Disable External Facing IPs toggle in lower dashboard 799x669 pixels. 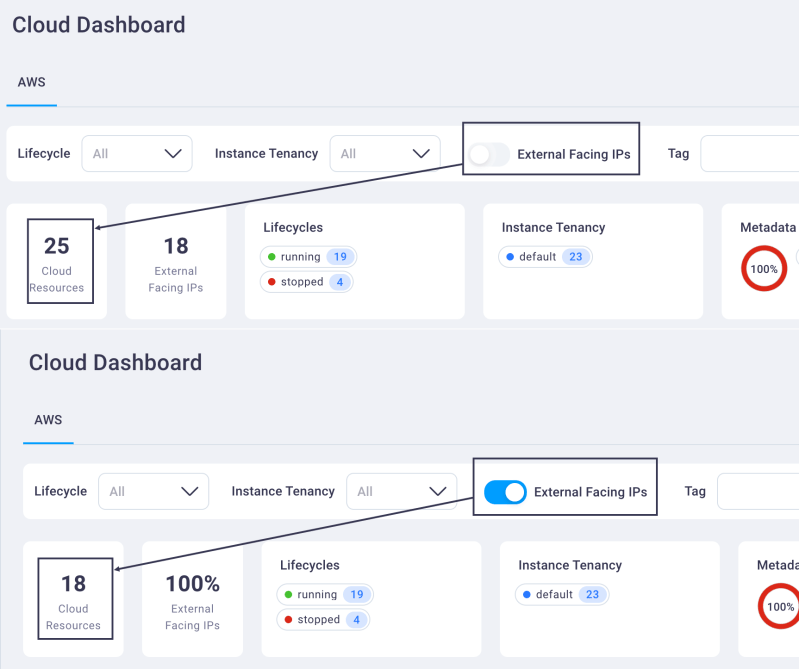(x=505, y=492)
